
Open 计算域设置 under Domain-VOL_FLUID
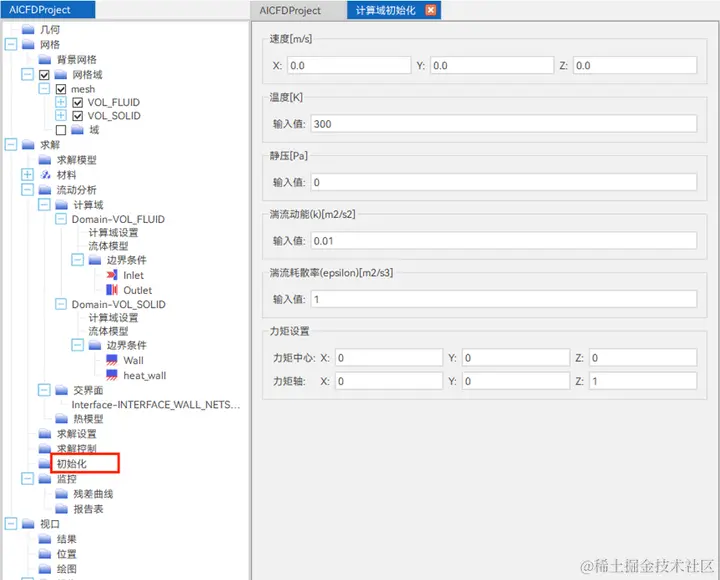tap(113, 232)
